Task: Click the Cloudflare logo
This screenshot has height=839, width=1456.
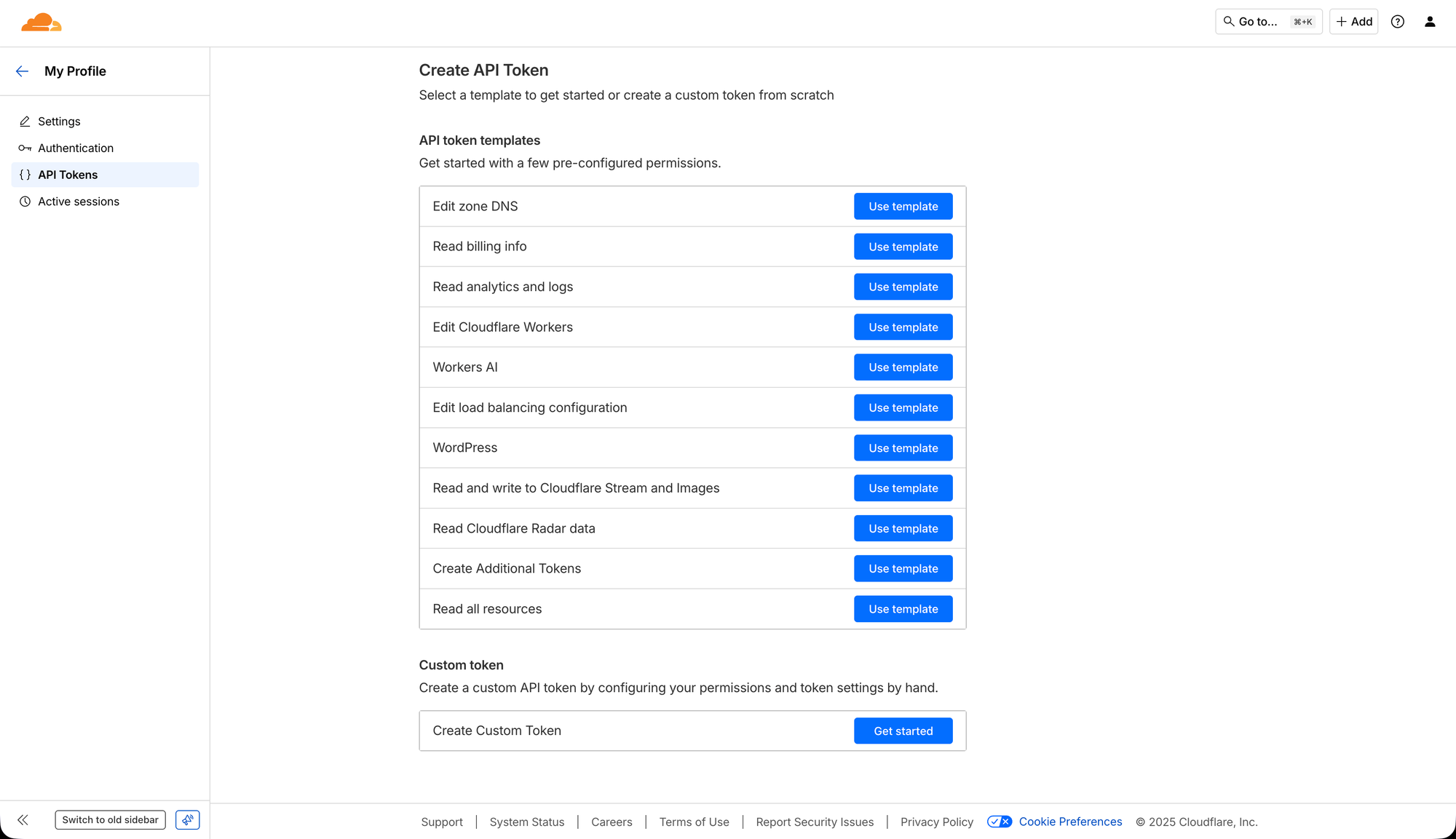Action: 41,22
